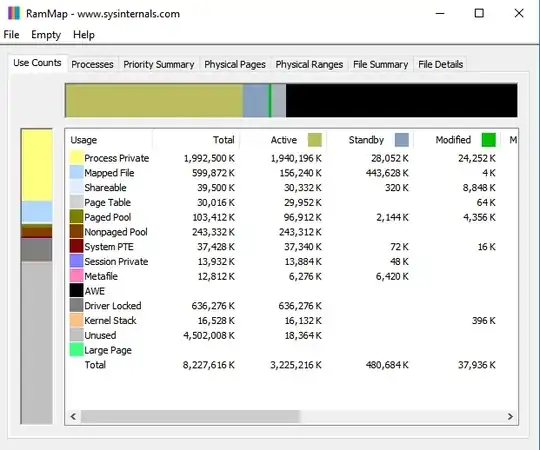Image resolution: width=540 pixels, height=450 pixels.
Task: Switch to the Priority Summary tab
Action: [x=159, y=64]
